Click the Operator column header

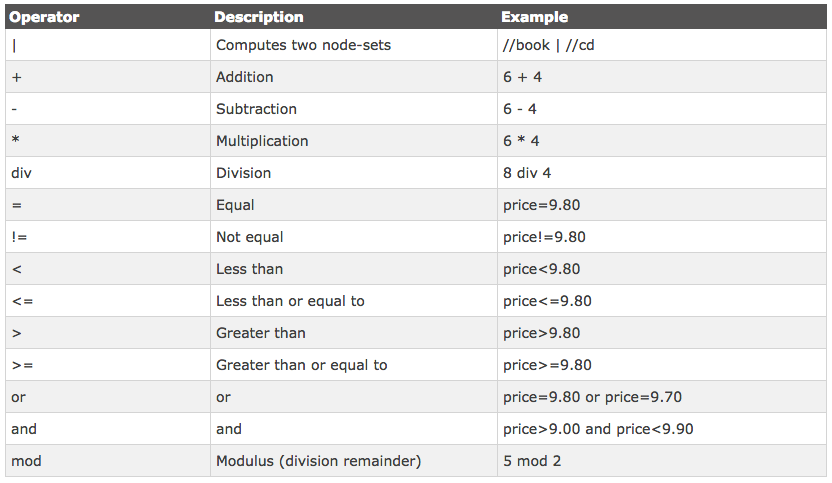coord(44,17)
